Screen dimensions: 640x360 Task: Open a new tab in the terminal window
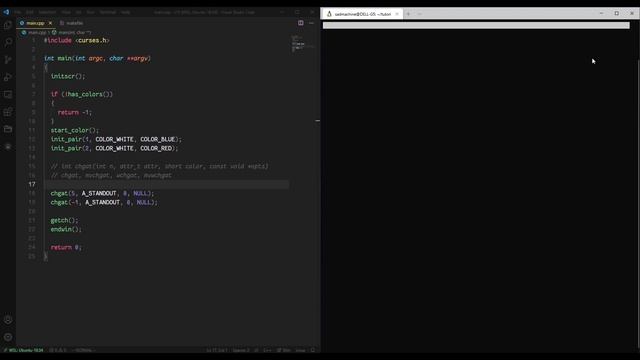coord(408,14)
